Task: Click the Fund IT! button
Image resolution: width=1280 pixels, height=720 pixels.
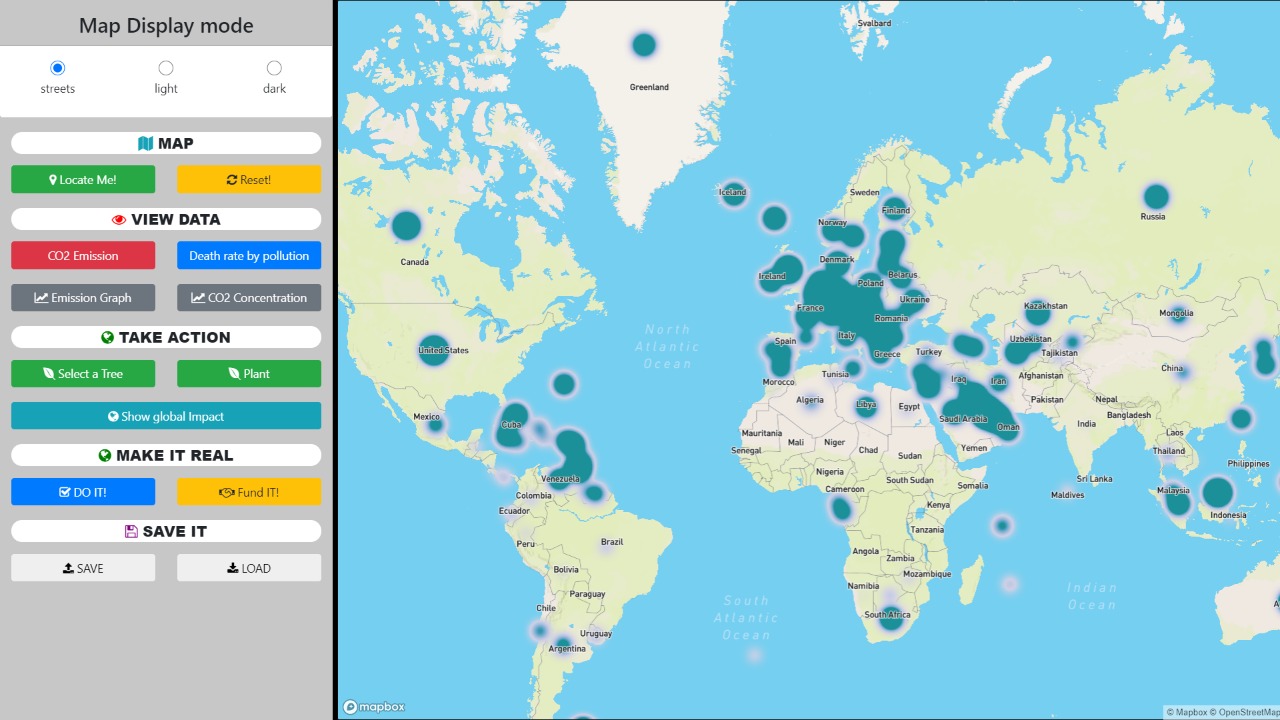Action: click(249, 492)
